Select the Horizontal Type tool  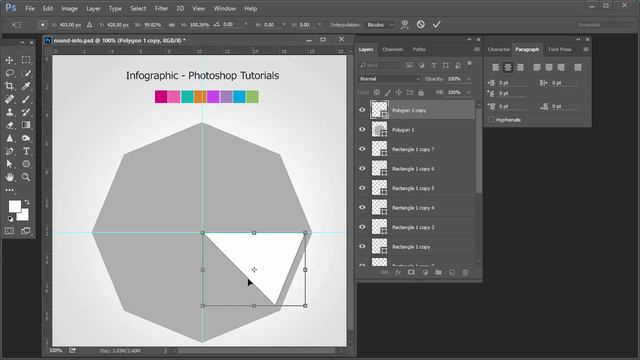[26, 151]
